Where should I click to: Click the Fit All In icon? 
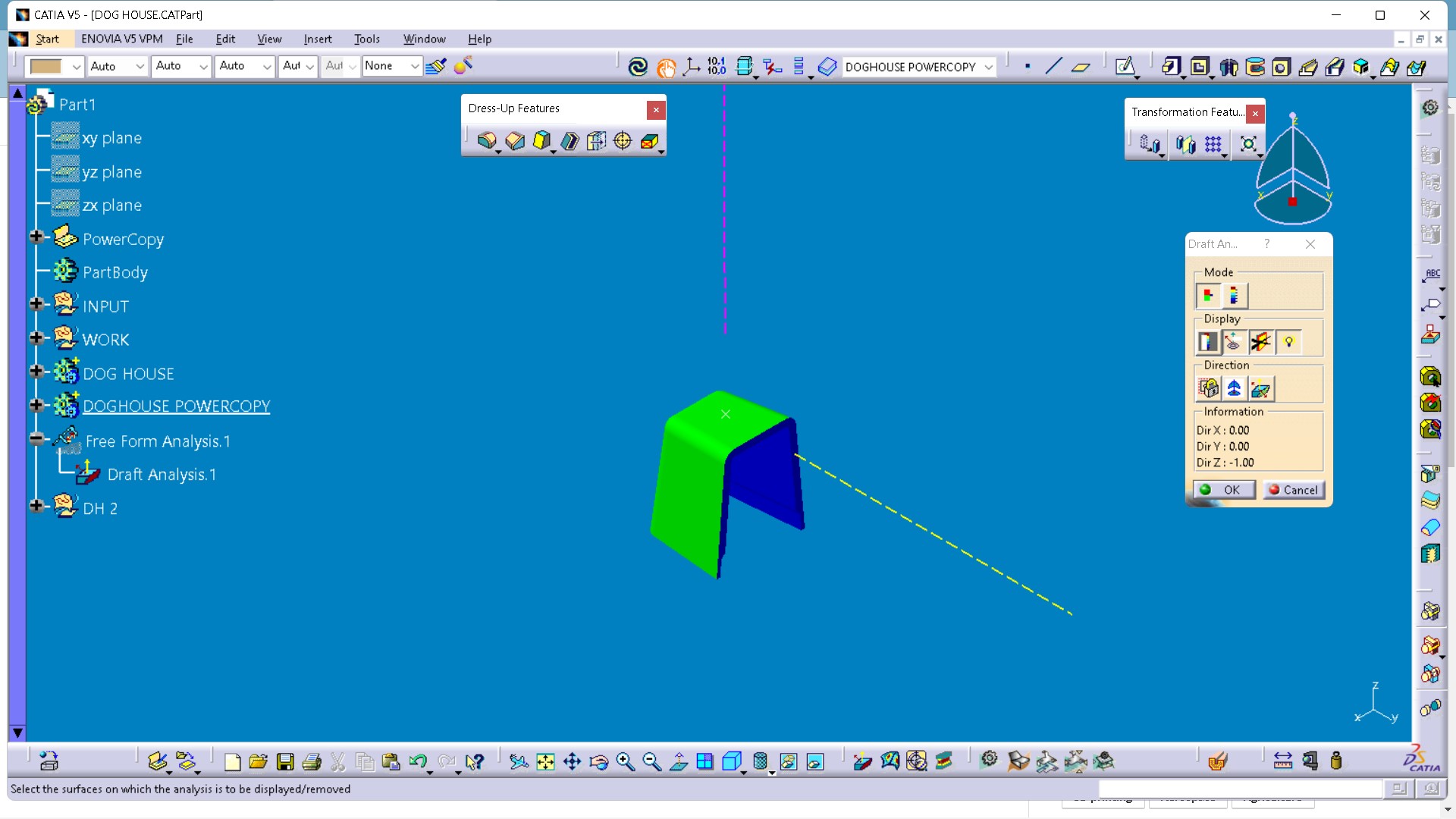(x=545, y=761)
